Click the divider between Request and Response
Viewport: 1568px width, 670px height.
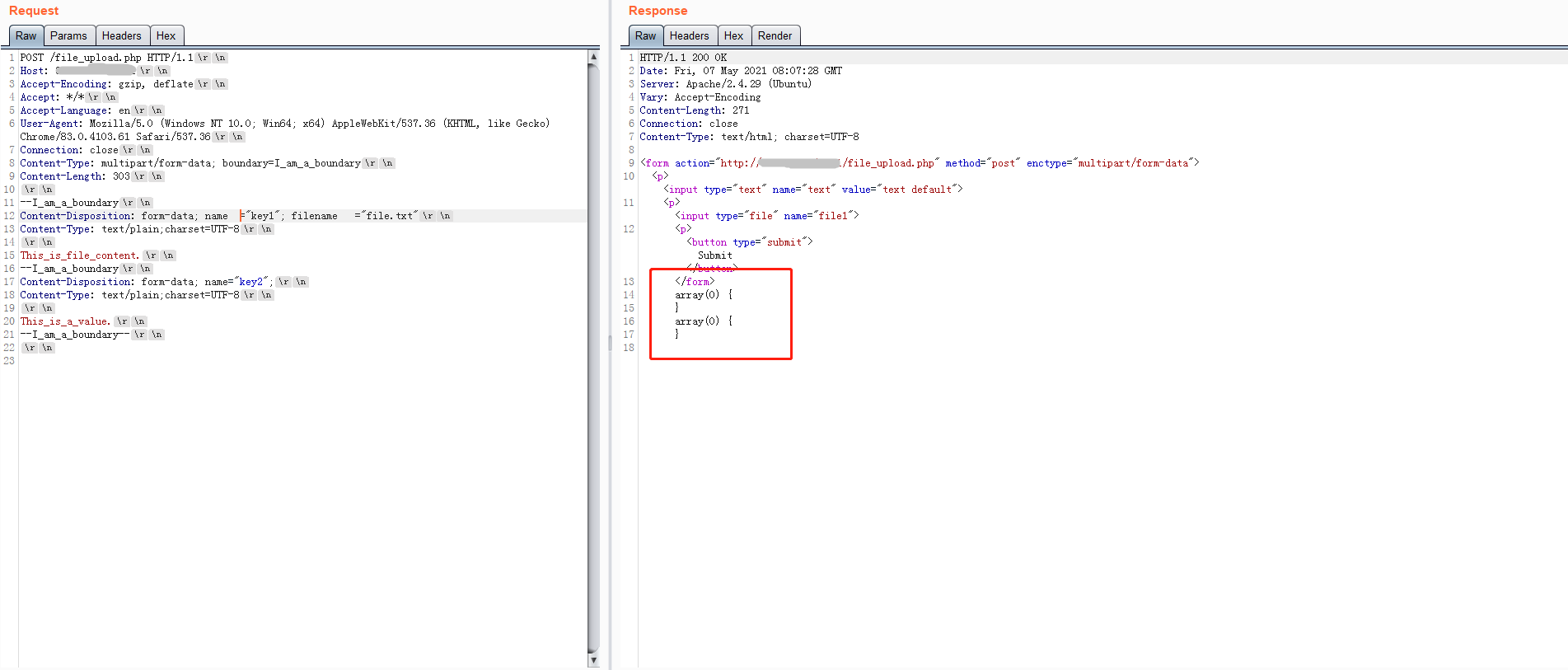[610, 342]
